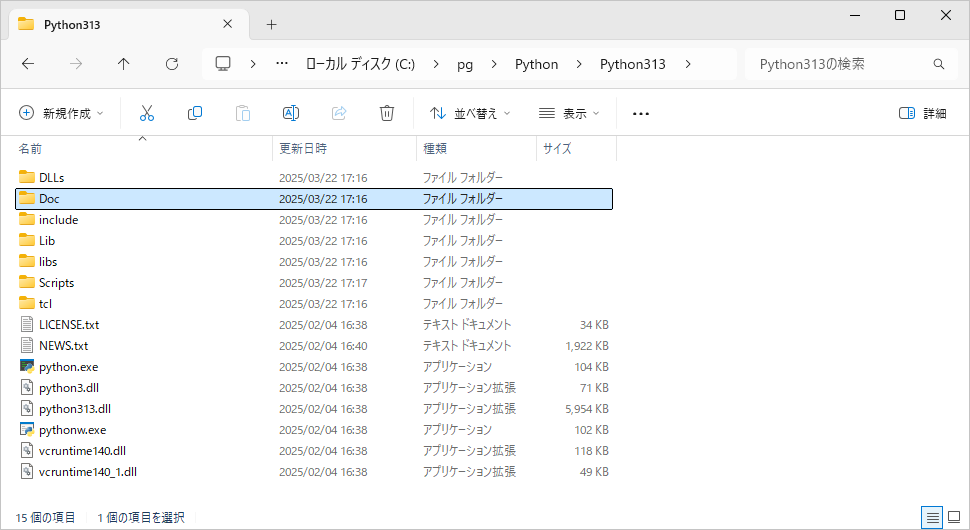Image resolution: width=970 pixels, height=530 pixels.
Task: Expand chevron next to PC icon
Action: [252, 64]
